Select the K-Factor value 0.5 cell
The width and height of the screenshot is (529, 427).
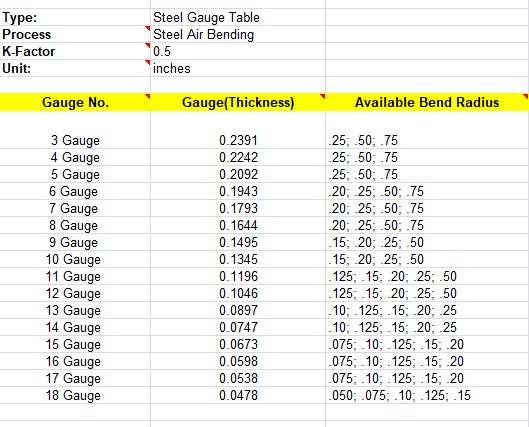[x=238, y=51]
